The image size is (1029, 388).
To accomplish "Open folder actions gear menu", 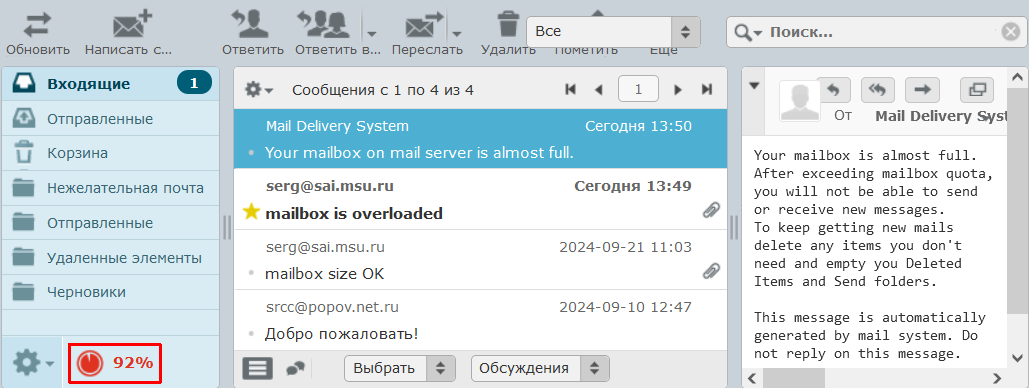I will (33, 362).
